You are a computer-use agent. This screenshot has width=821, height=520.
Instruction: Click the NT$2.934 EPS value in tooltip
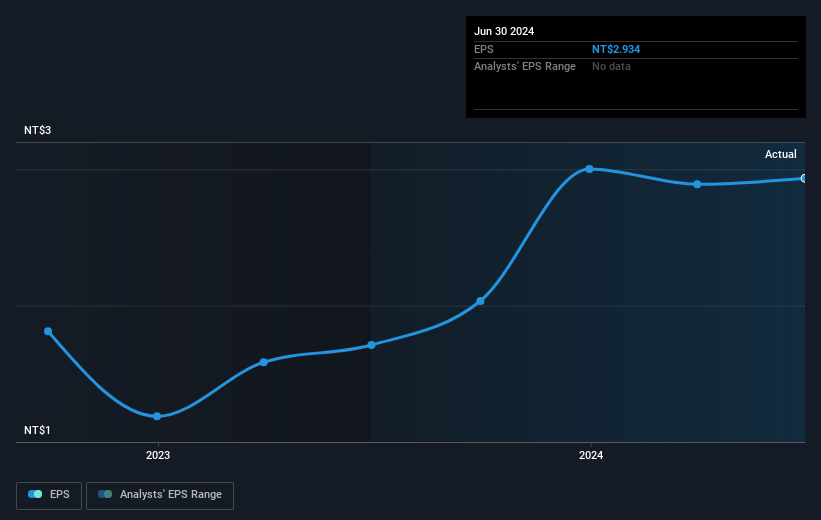616,49
